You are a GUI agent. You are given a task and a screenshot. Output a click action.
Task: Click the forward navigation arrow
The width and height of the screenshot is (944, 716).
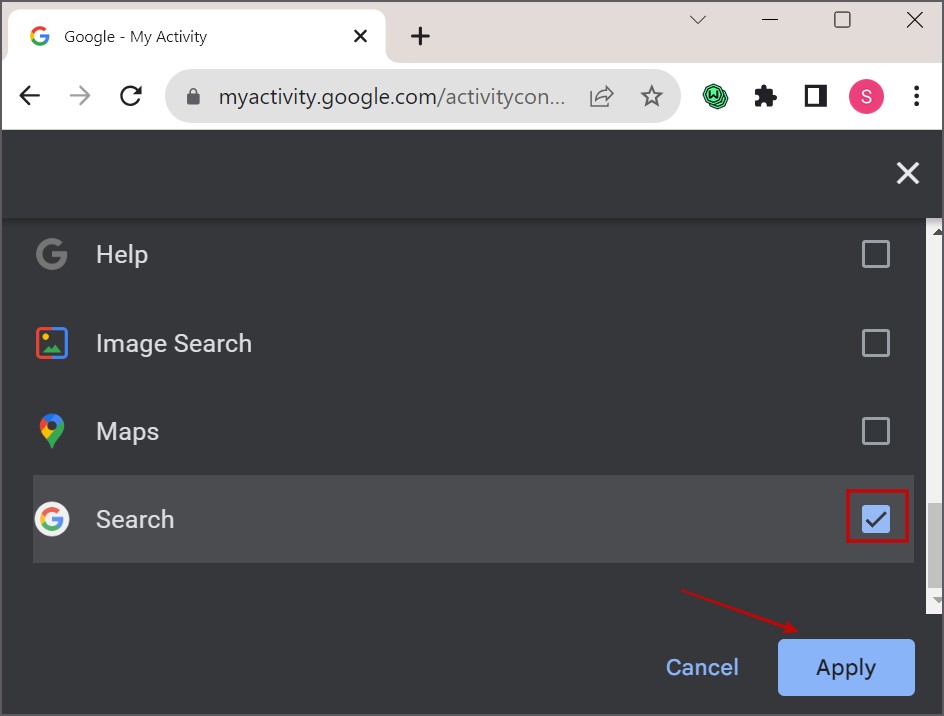coord(80,96)
